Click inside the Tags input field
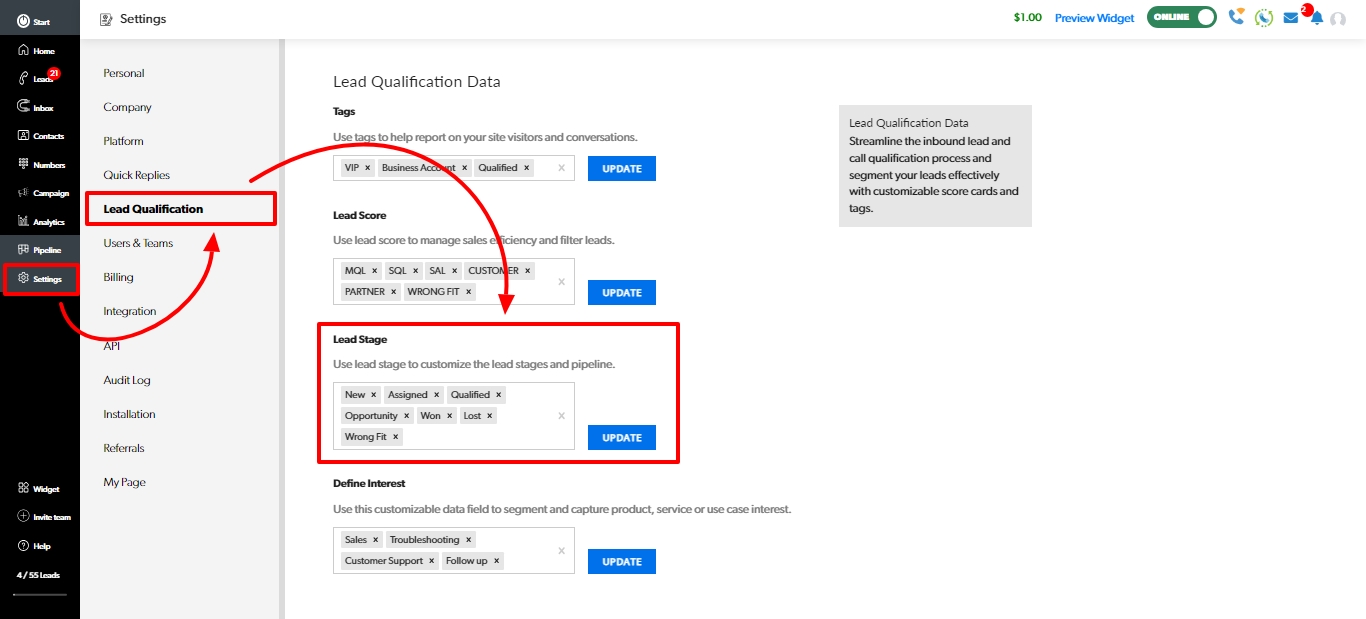 545,168
